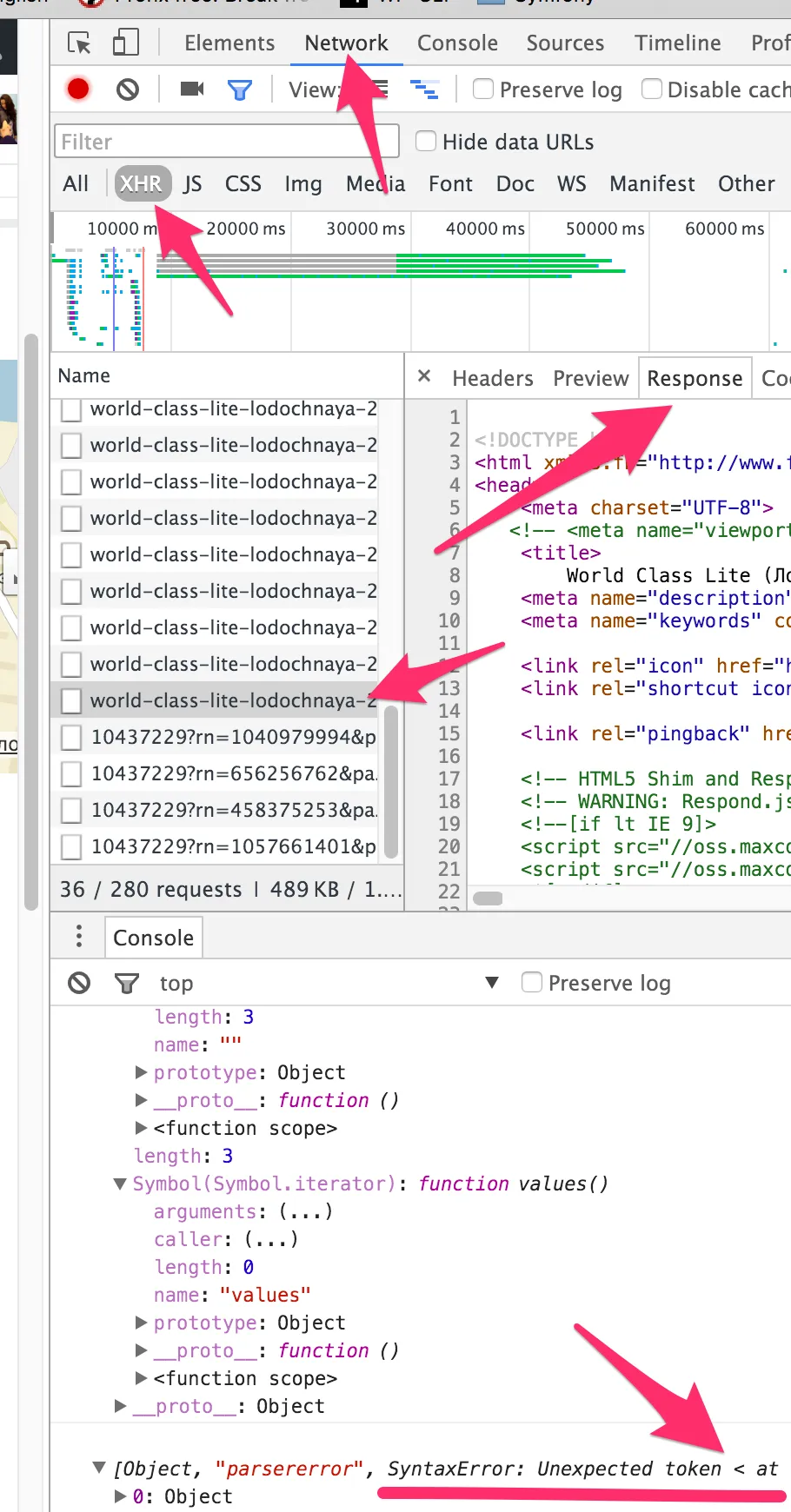Viewport: 791px width, 1512px height.
Task: Toggle the network filter funnel icon
Action: (x=239, y=90)
